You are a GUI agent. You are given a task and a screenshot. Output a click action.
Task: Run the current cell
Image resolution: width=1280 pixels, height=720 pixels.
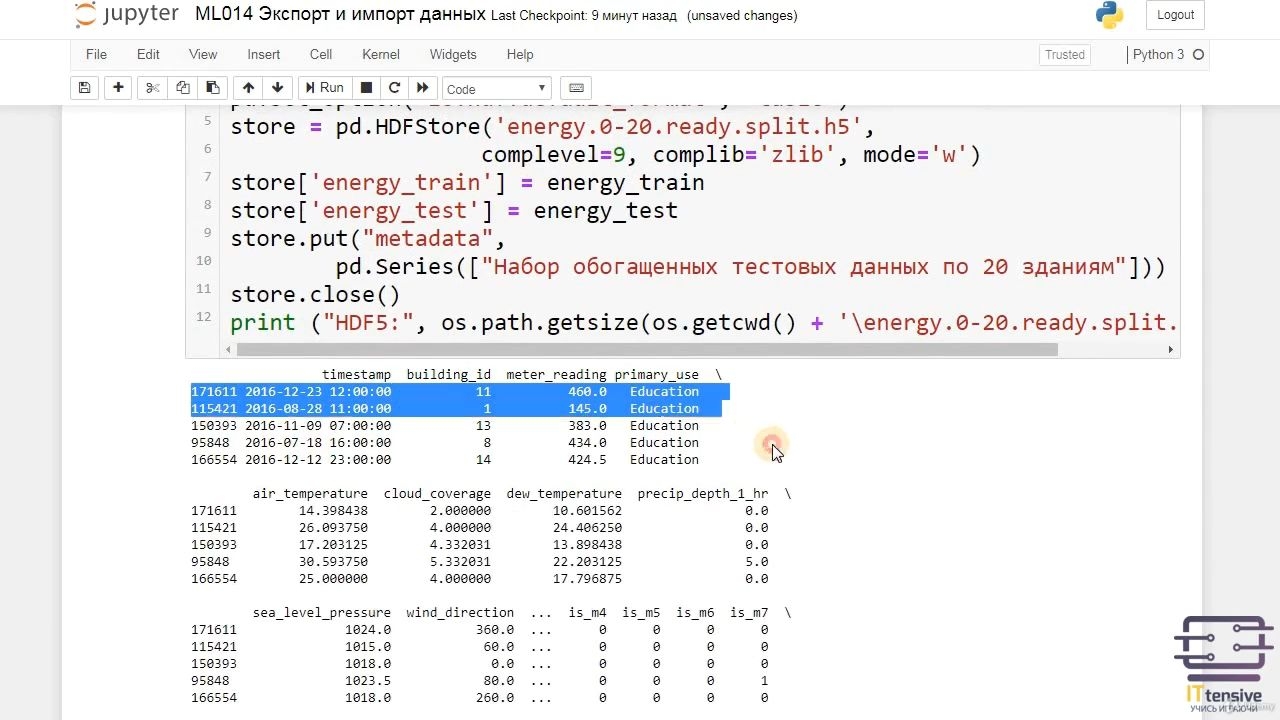click(324, 88)
